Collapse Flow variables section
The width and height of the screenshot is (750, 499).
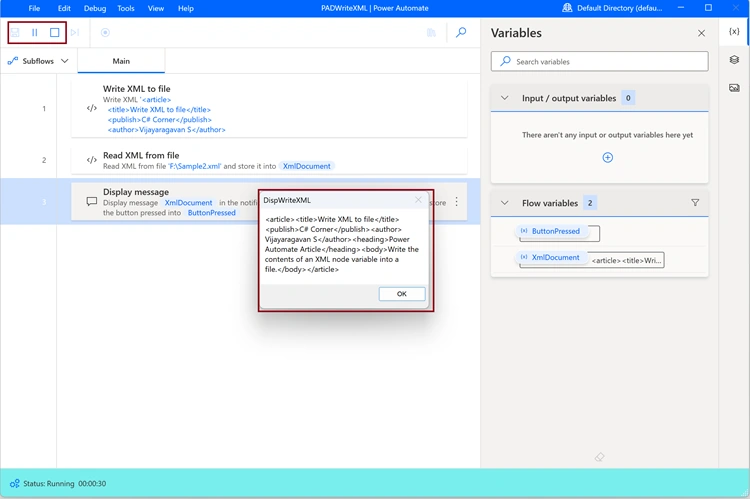click(505, 203)
